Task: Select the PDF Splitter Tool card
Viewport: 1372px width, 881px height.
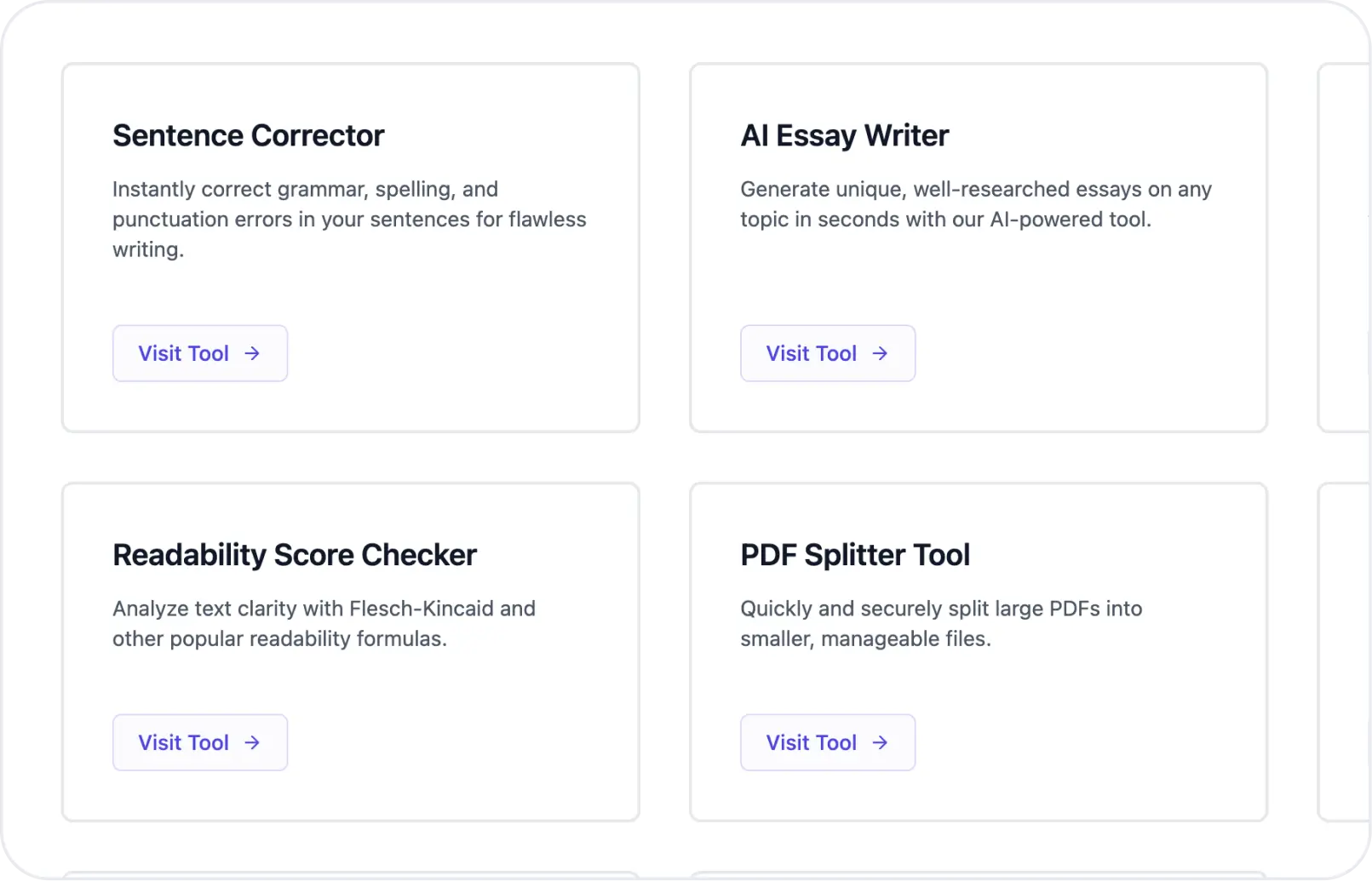Action: tap(978, 651)
